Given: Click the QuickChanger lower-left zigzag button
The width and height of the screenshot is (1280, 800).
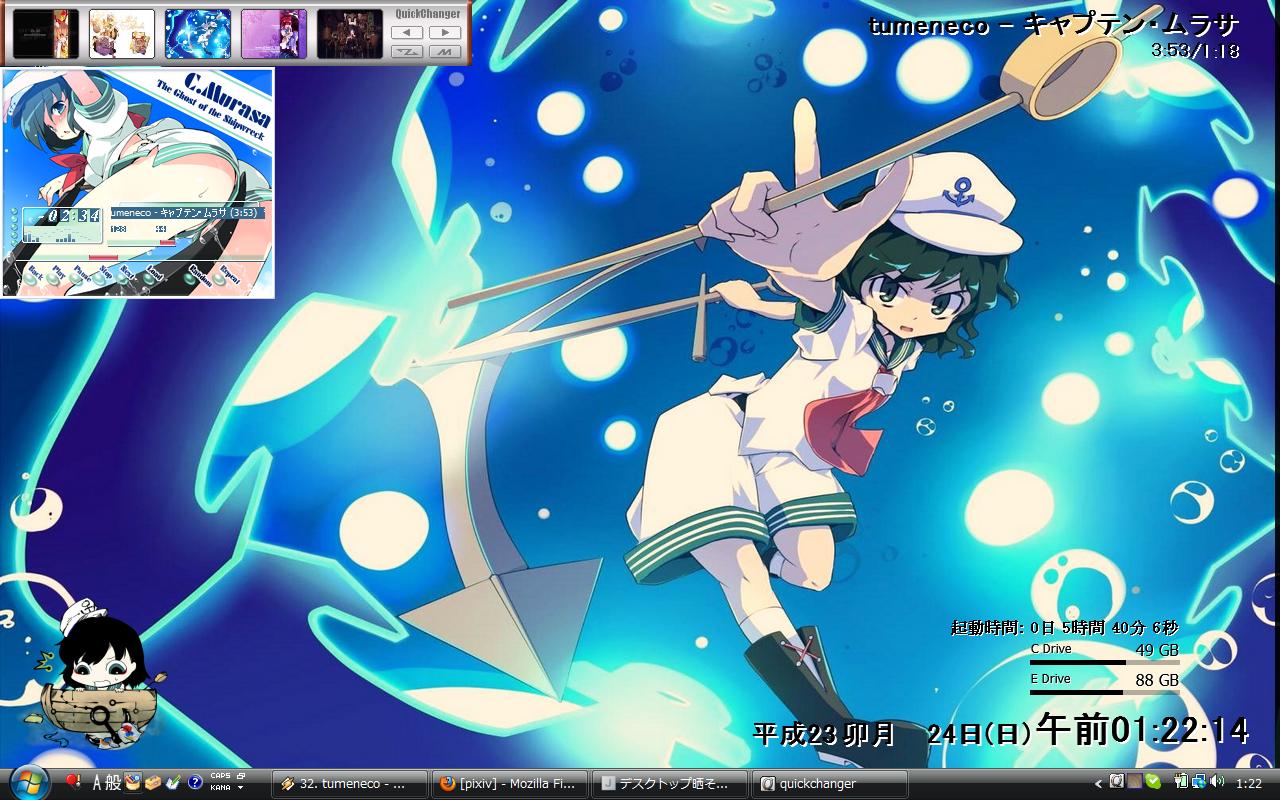Looking at the screenshot, I should point(407,51).
